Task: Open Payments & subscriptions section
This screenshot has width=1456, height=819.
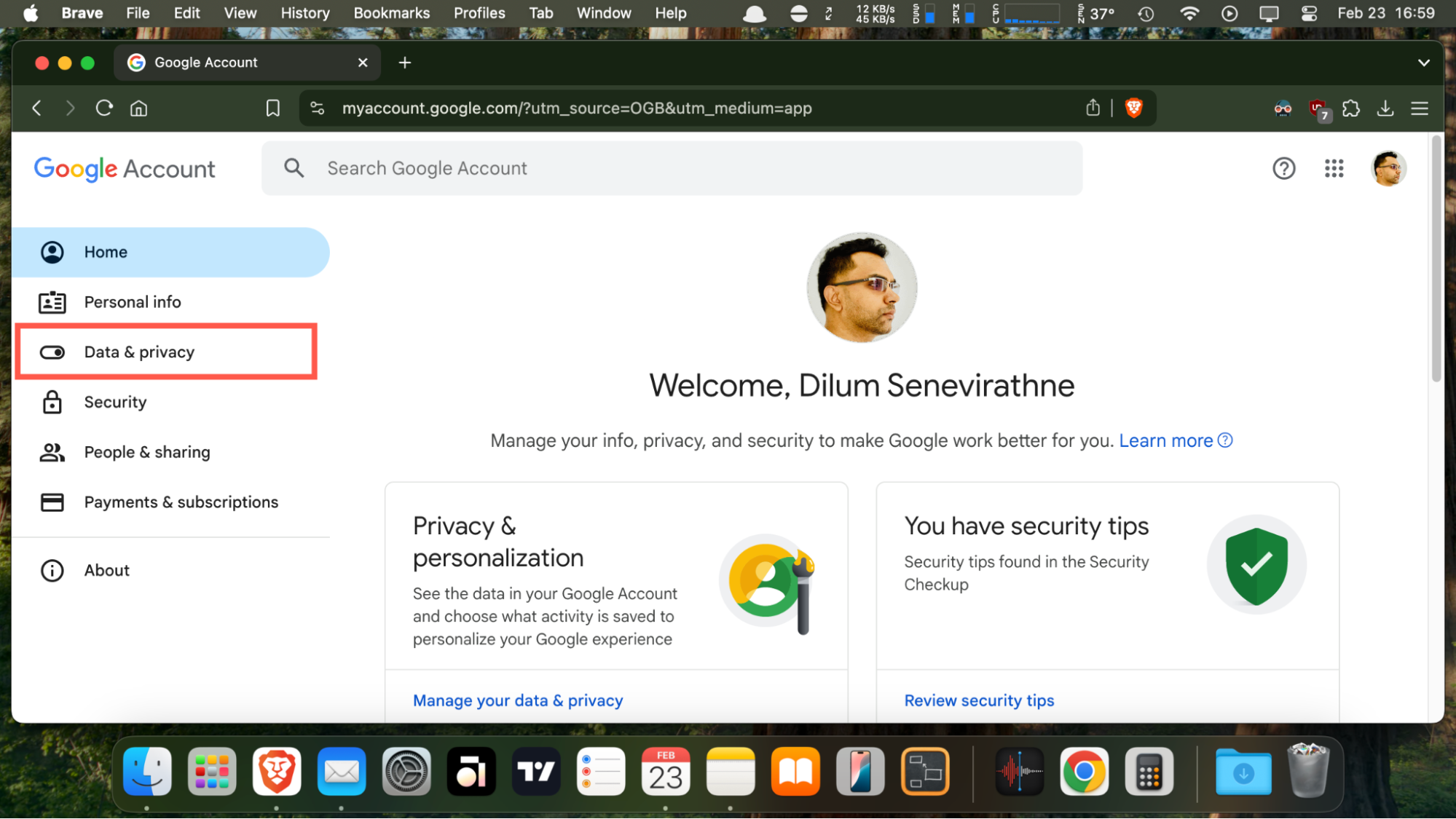Action: pyautogui.click(x=170, y=502)
